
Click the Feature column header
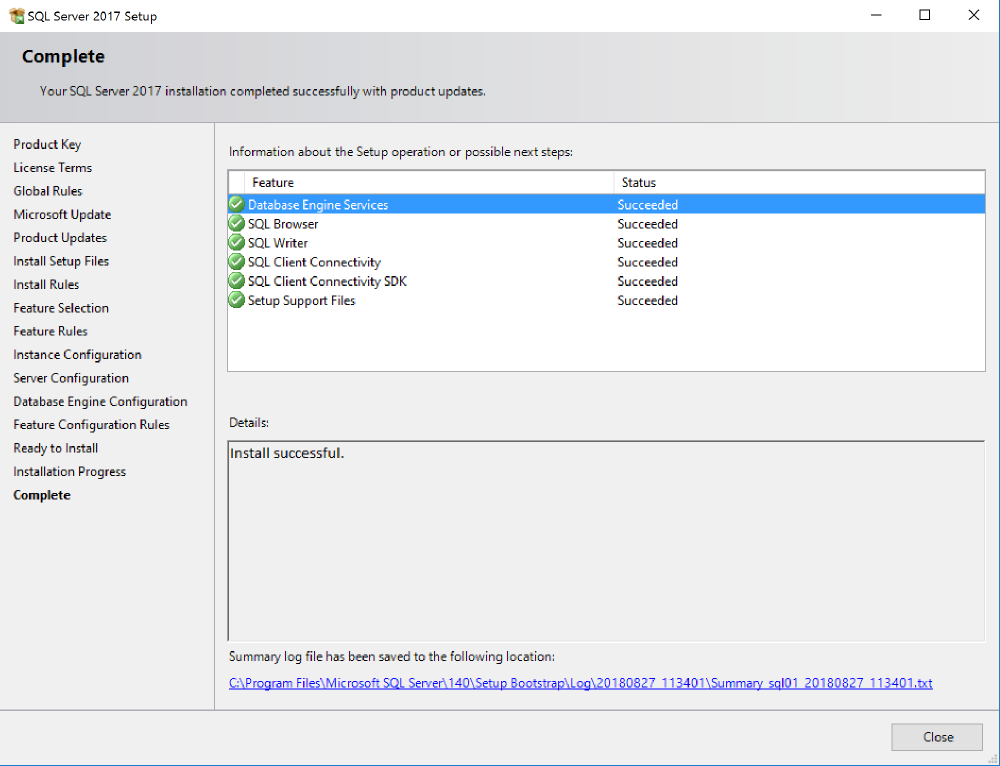coord(429,182)
